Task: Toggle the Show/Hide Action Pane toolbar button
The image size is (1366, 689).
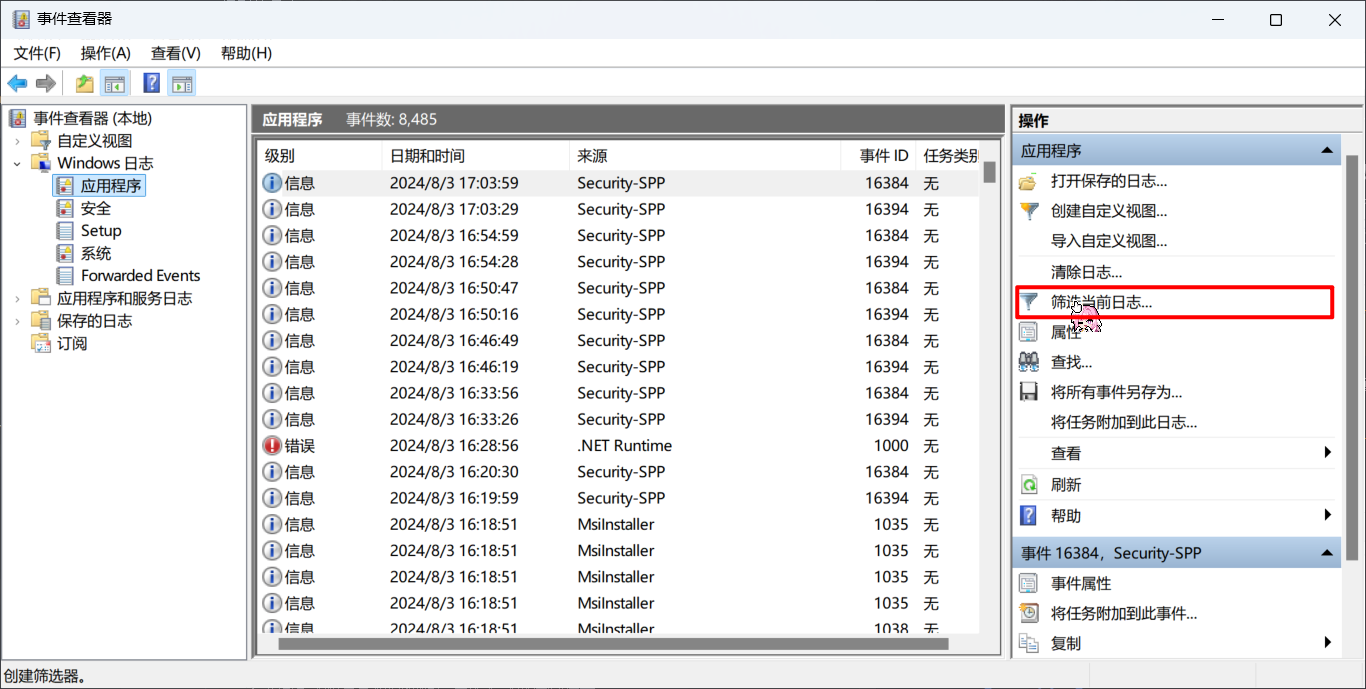Action: [x=182, y=83]
